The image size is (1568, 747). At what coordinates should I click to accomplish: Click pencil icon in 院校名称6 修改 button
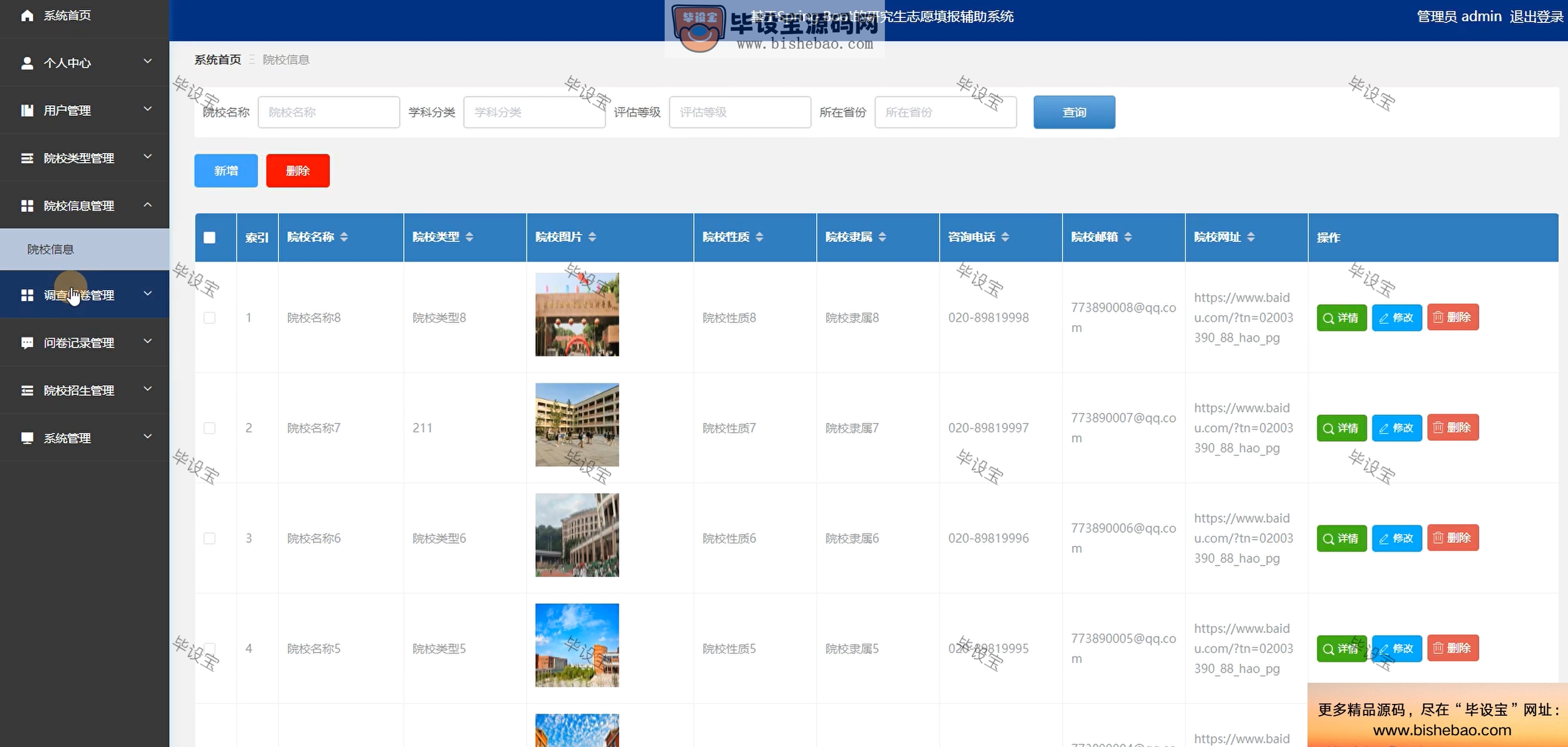[1384, 539]
